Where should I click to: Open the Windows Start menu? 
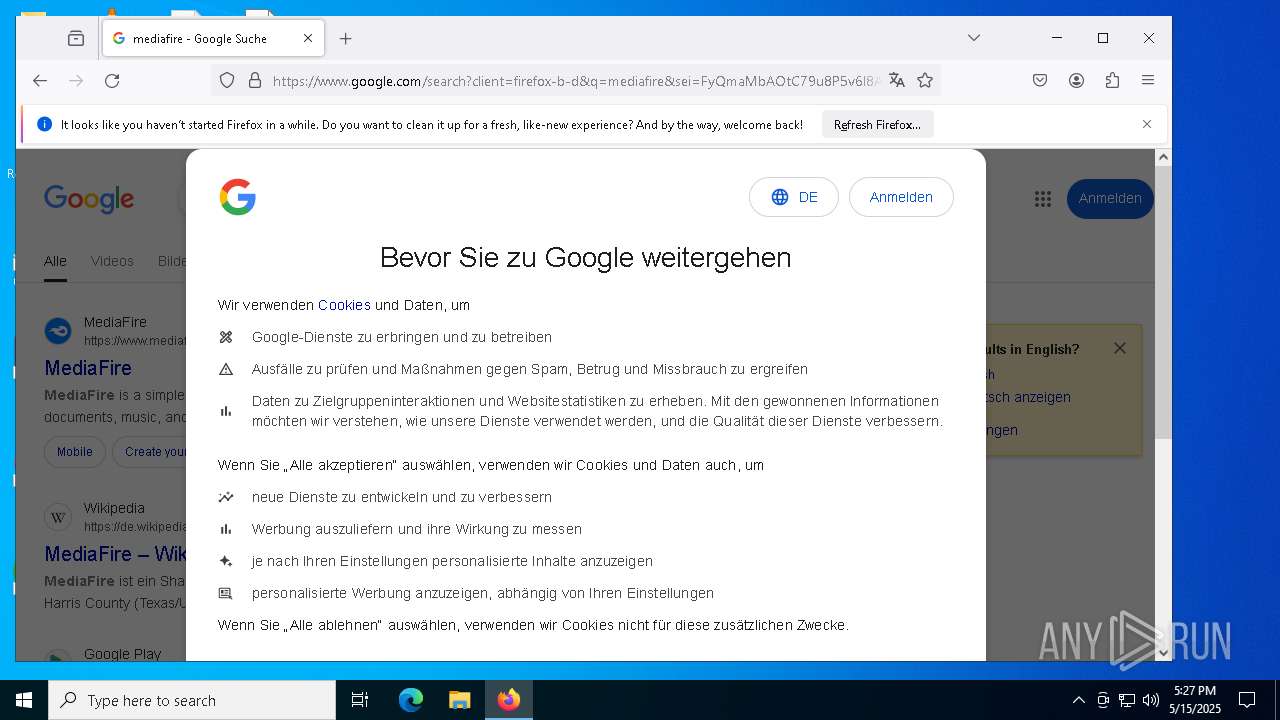(x=24, y=700)
